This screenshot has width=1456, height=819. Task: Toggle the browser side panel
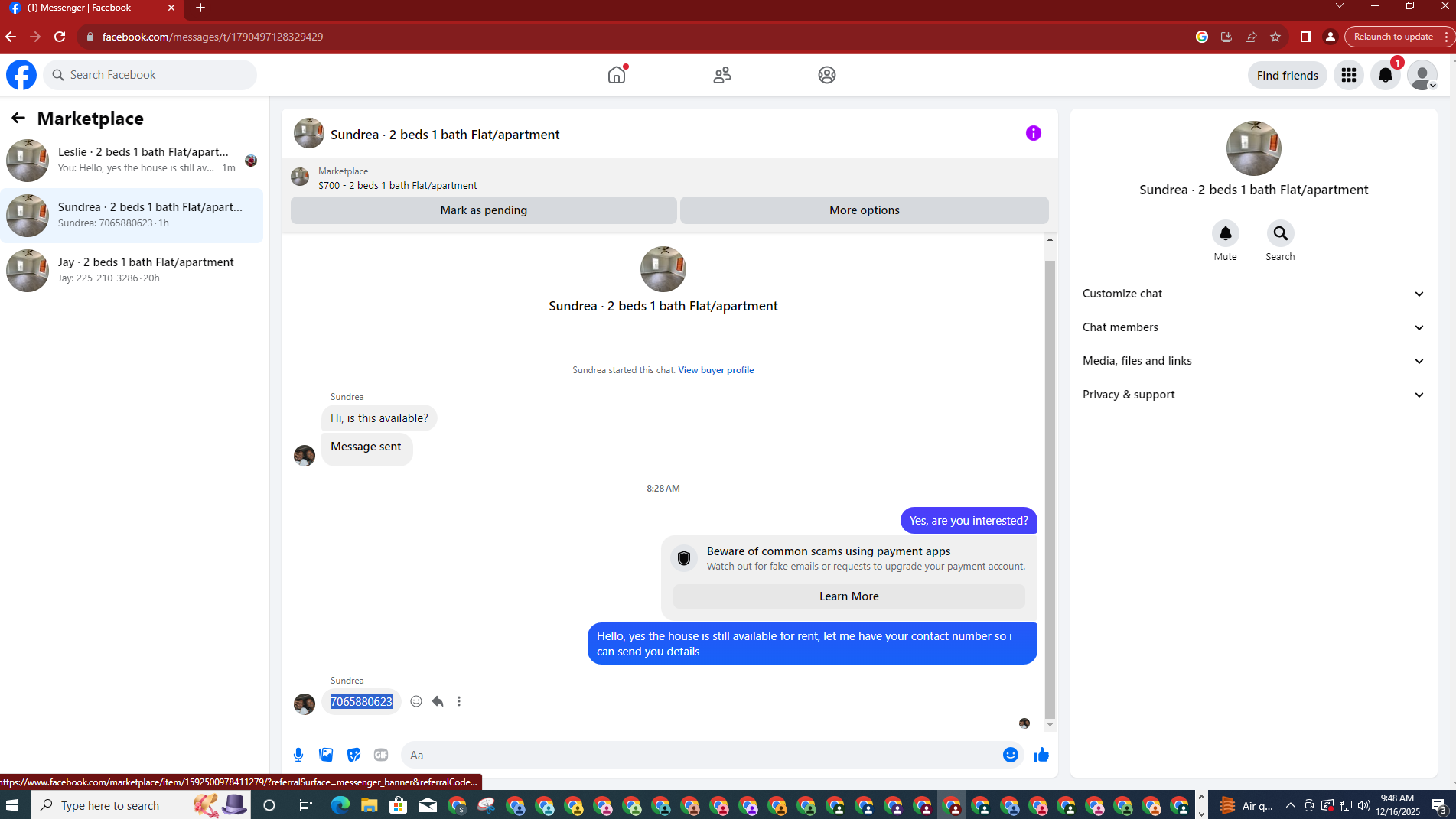coord(1306,37)
